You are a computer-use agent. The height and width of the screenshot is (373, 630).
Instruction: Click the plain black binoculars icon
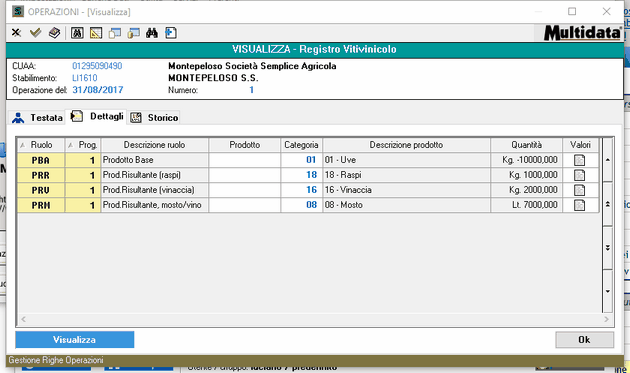[152, 33]
